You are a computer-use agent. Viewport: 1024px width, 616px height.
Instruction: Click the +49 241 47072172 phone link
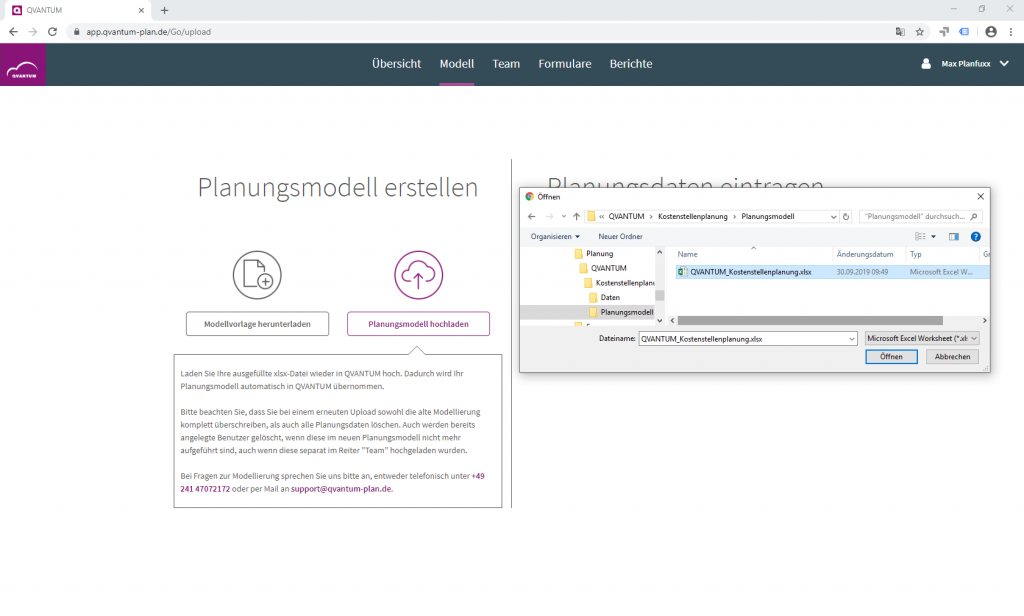click(332, 482)
